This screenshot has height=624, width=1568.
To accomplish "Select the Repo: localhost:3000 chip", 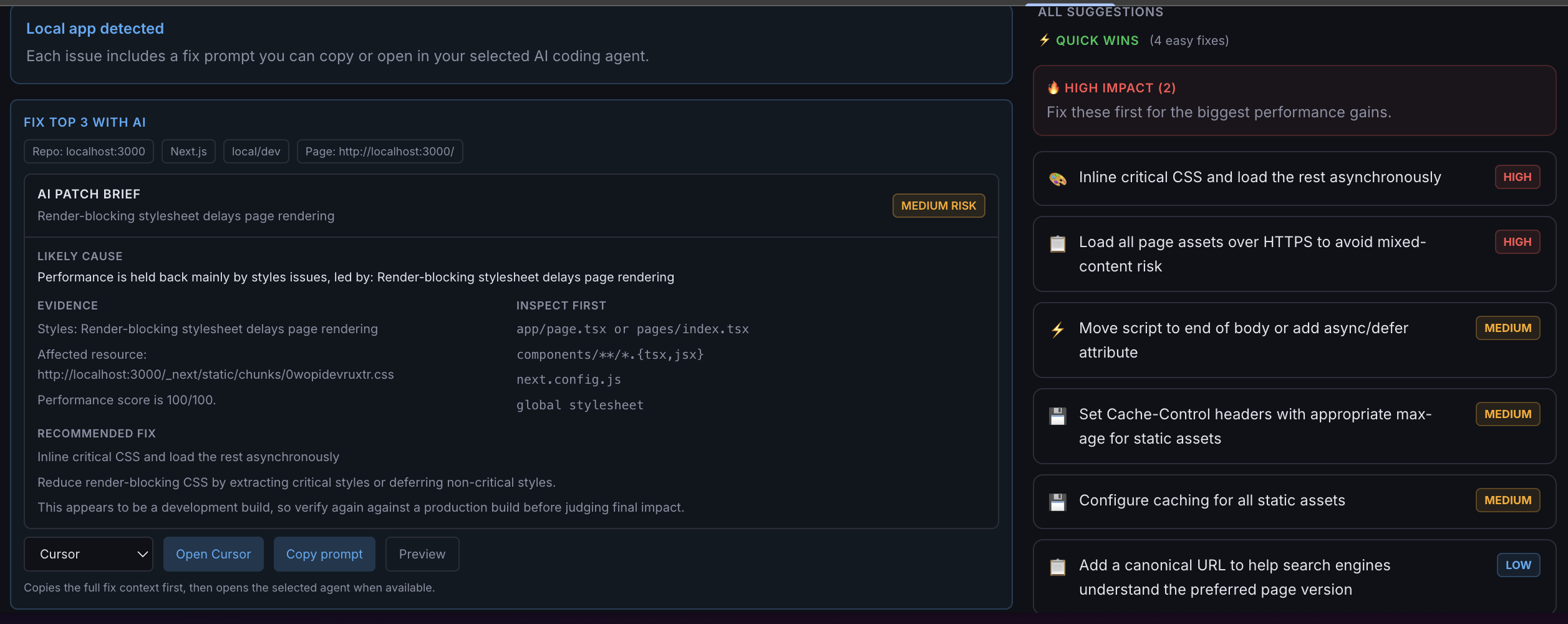I will click(89, 152).
